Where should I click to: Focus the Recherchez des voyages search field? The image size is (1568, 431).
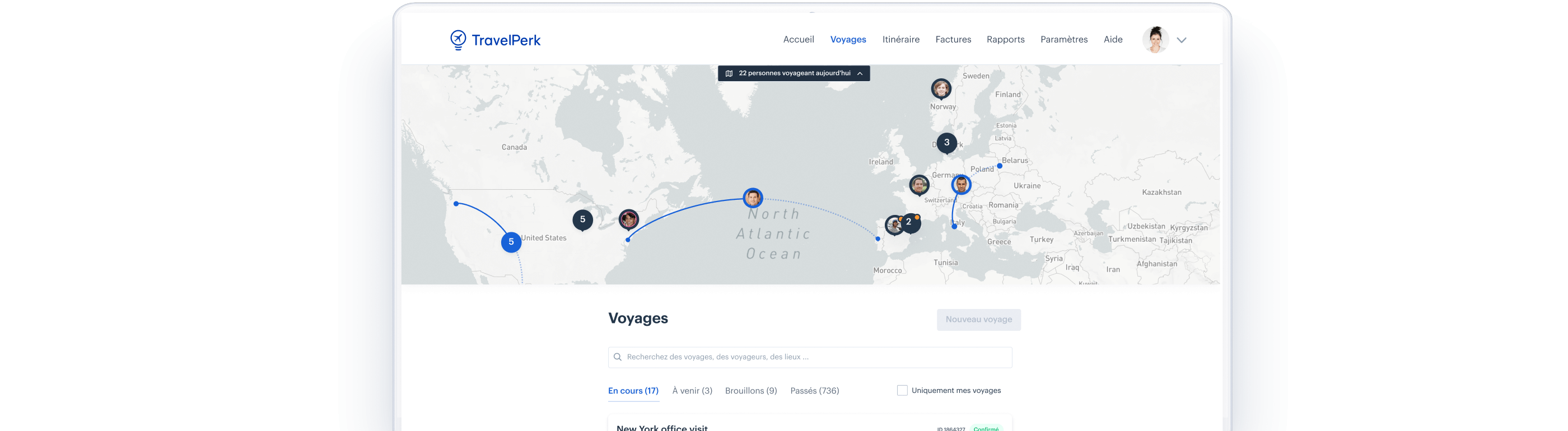point(810,357)
